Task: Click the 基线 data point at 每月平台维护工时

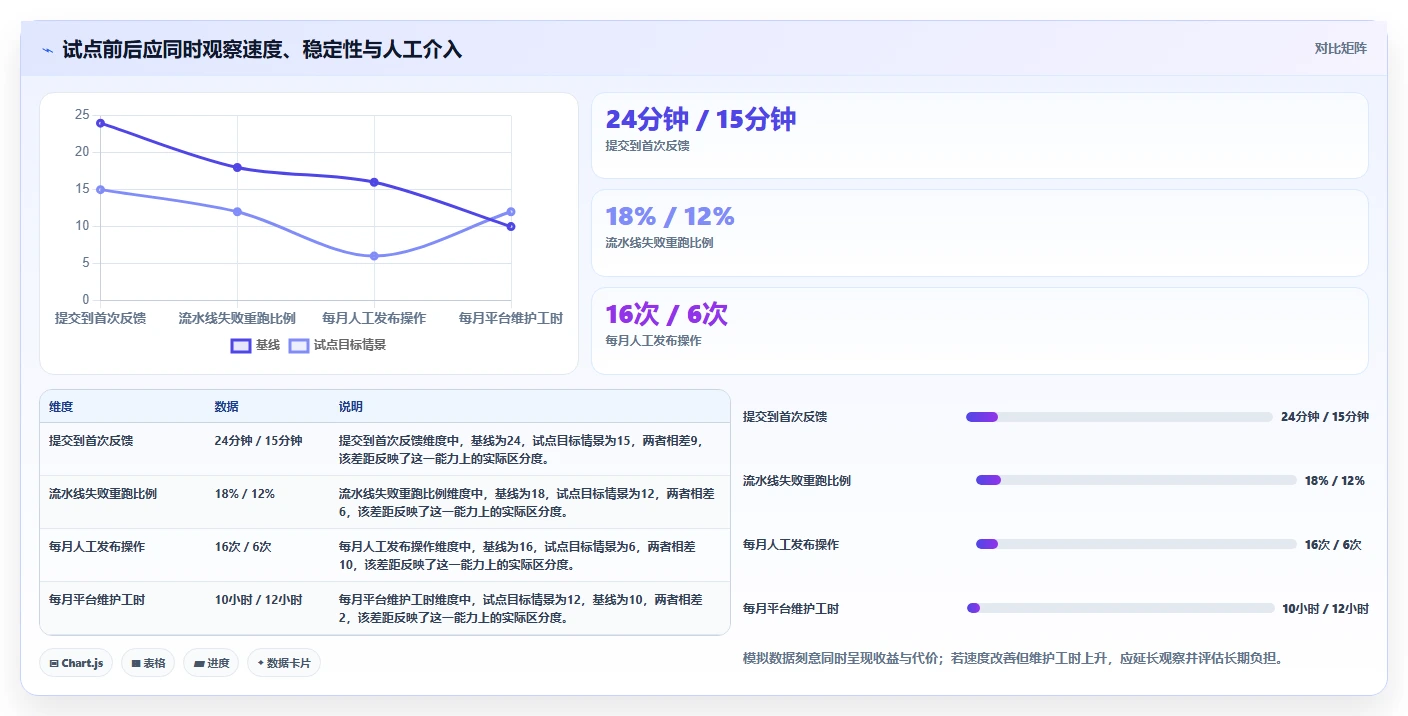Action: (x=511, y=226)
